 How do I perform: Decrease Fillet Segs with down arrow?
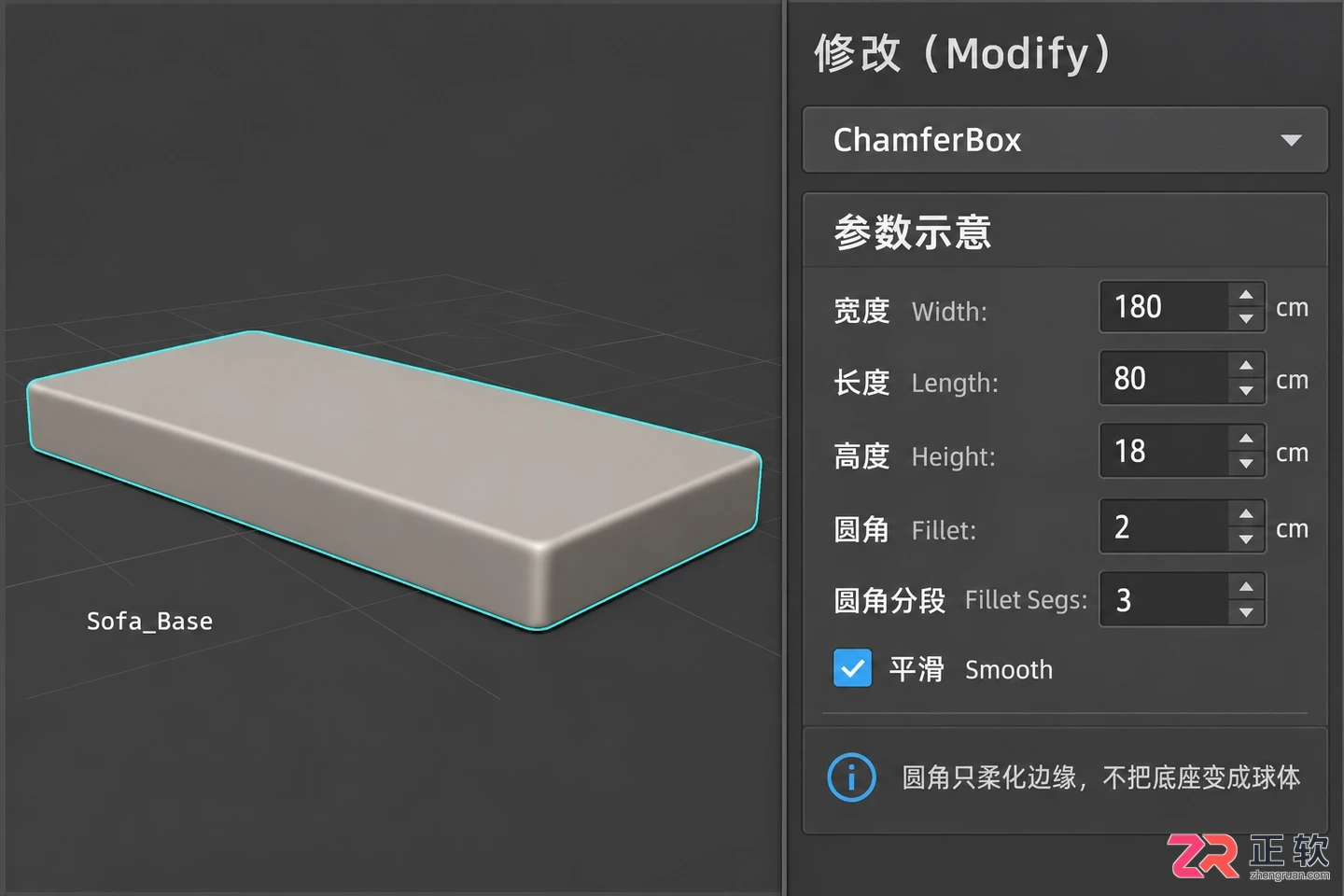point(1246,612)
